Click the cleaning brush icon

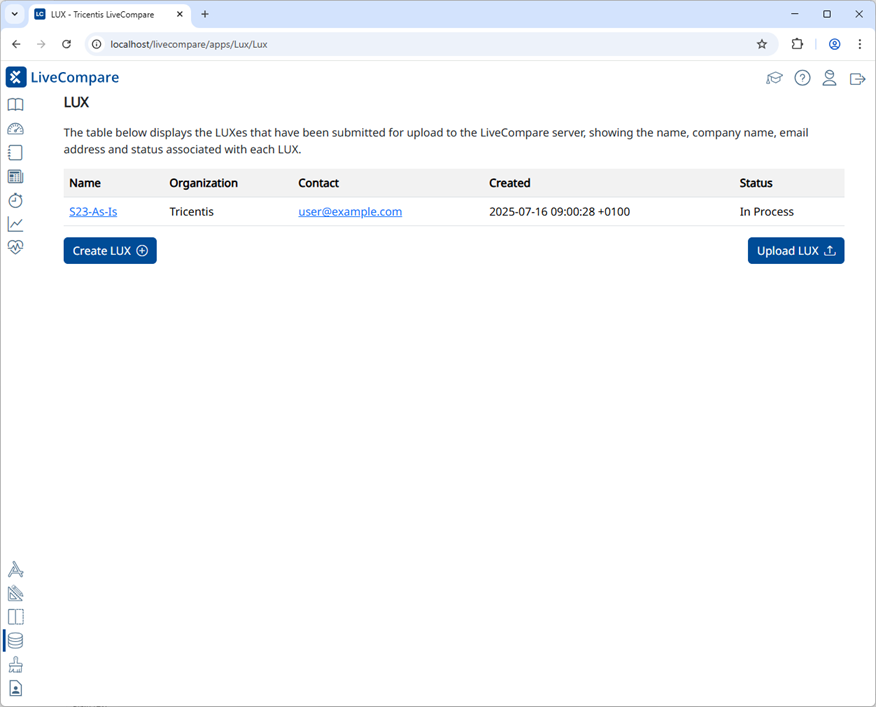pos(15,665)
